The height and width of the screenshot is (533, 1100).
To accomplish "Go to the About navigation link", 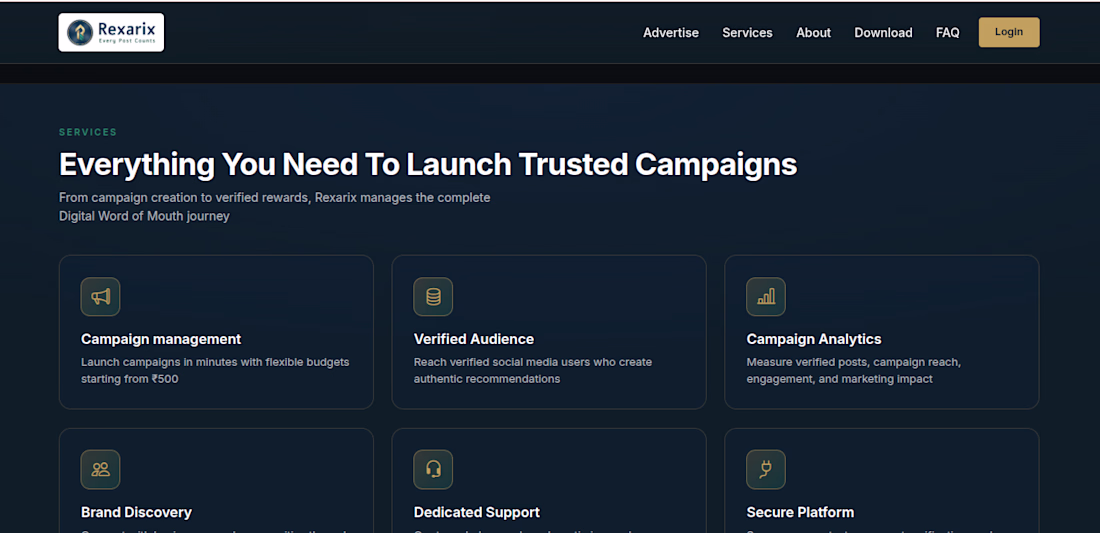I will 813,33.
